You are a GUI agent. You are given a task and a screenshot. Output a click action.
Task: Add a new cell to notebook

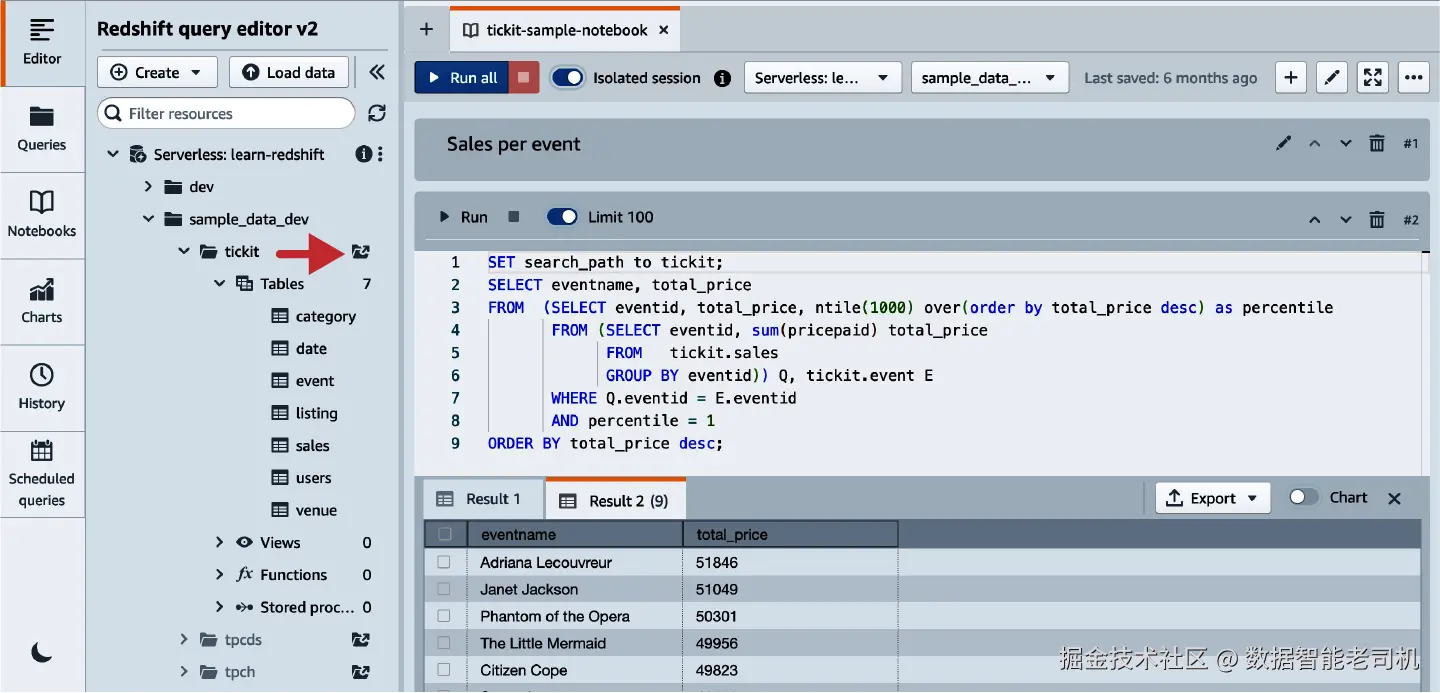tap(1291, 77)
